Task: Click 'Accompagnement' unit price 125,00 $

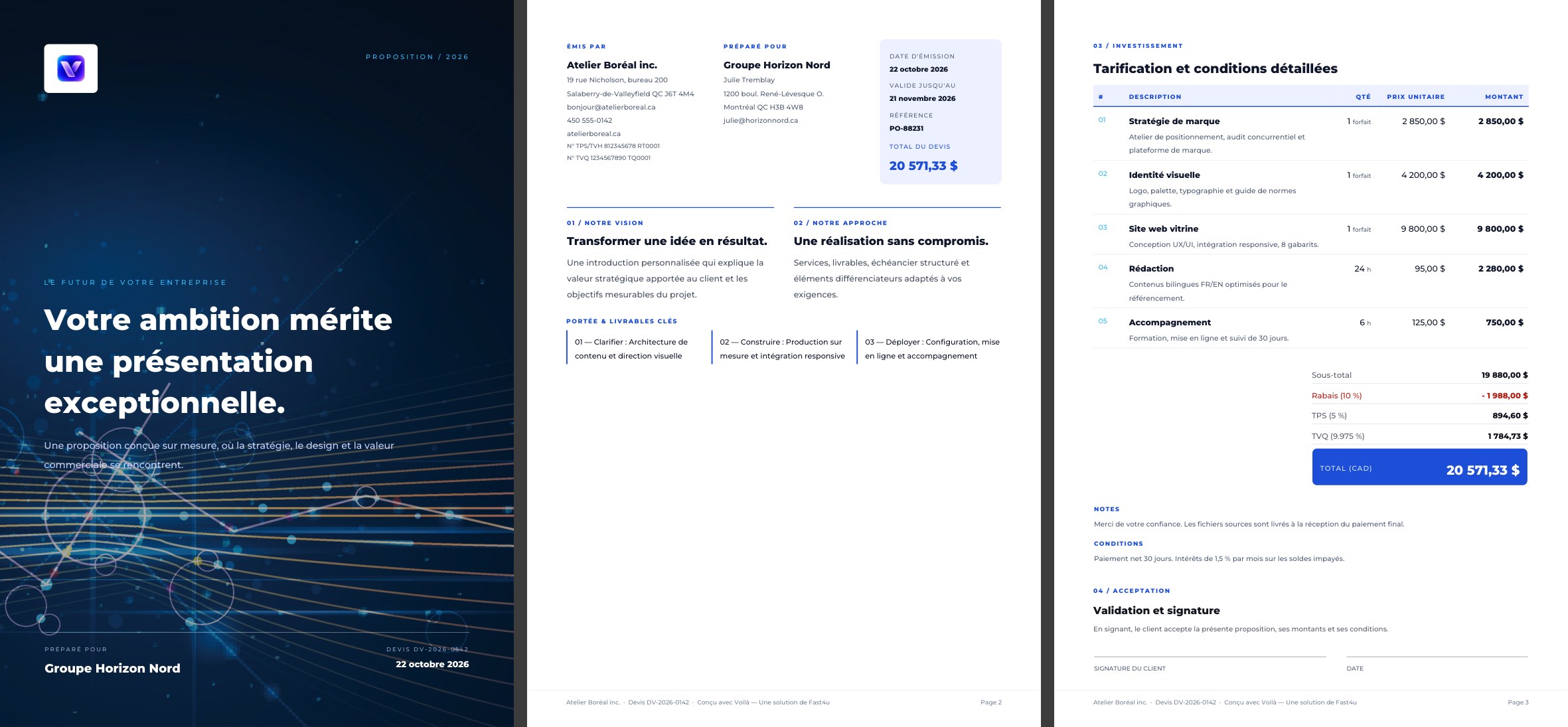Action: point(1429,322)
